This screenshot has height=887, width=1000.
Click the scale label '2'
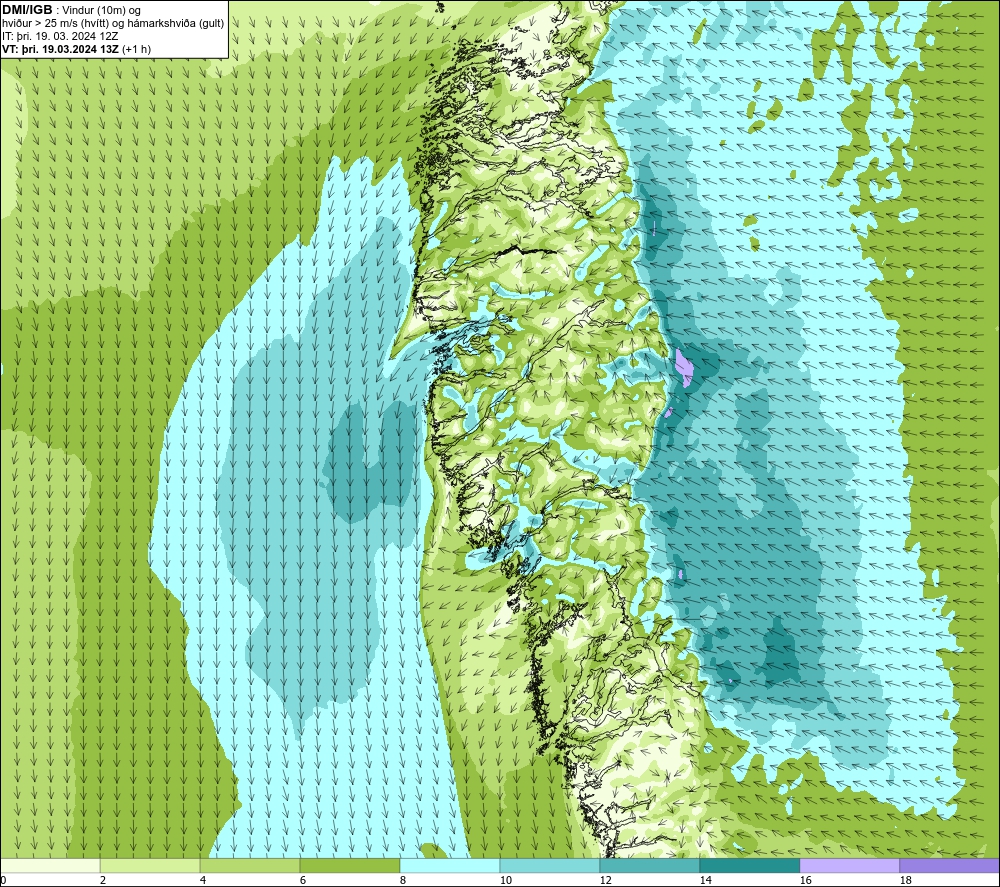103,881
